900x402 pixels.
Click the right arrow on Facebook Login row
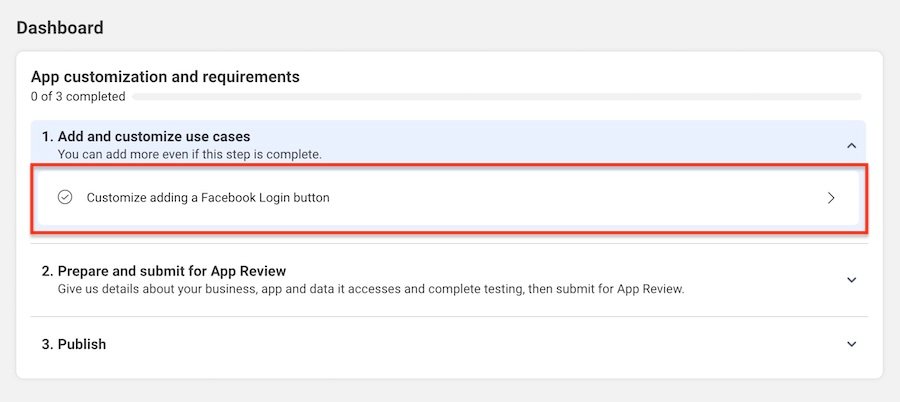[831, 198]
